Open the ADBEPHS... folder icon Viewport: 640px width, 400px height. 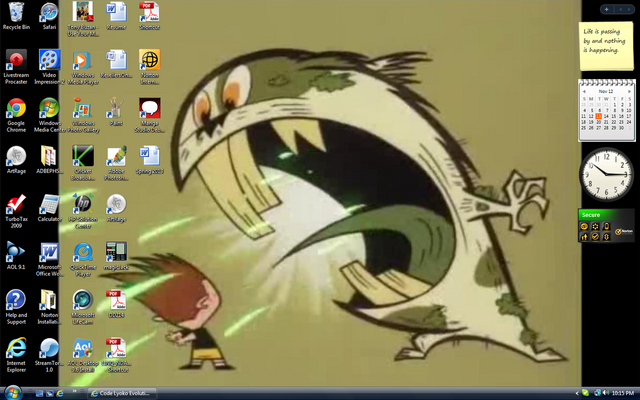coord(49,160)
